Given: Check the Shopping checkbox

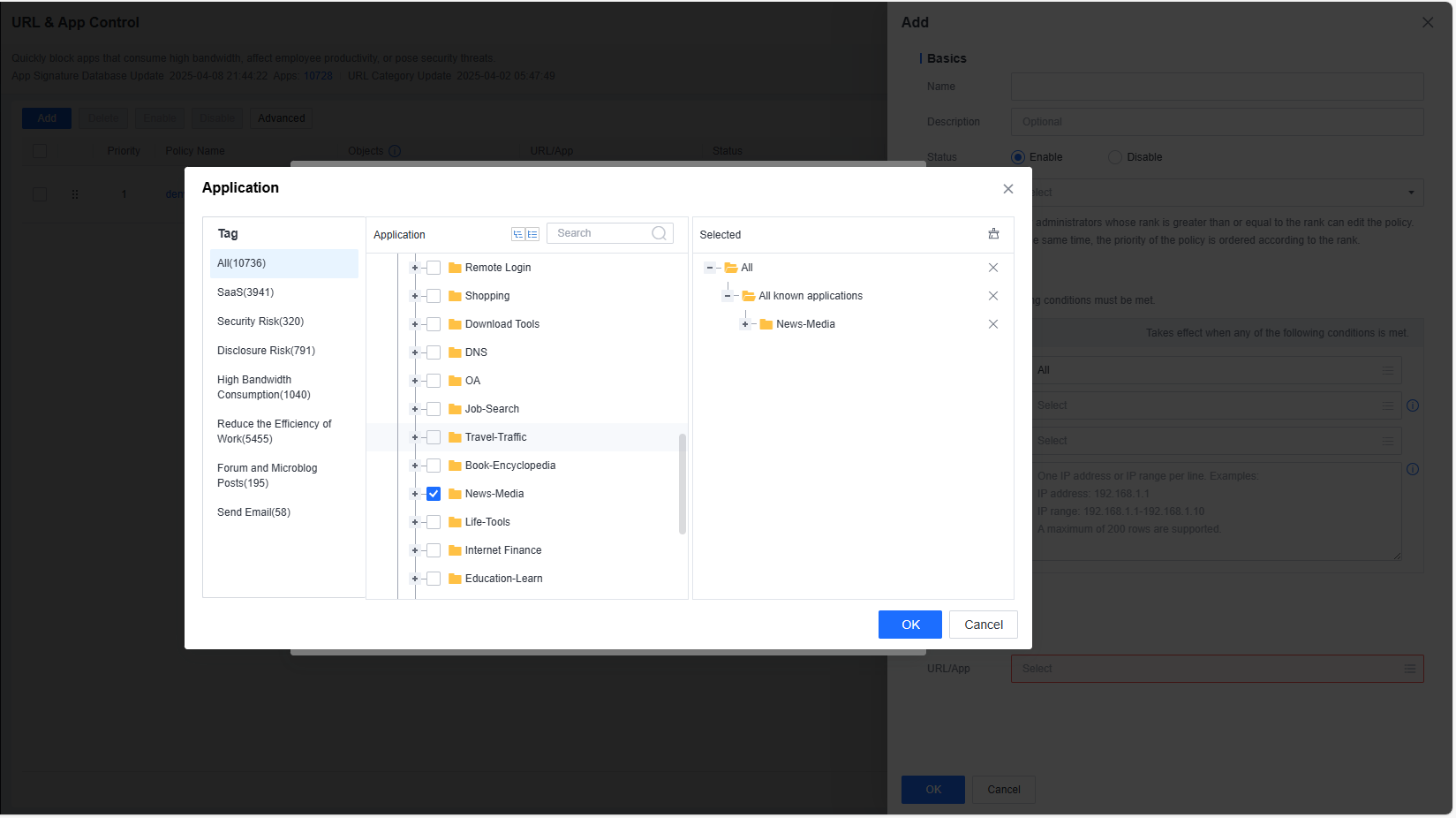Looking at the screenshot, I should (x=434, y=296).
